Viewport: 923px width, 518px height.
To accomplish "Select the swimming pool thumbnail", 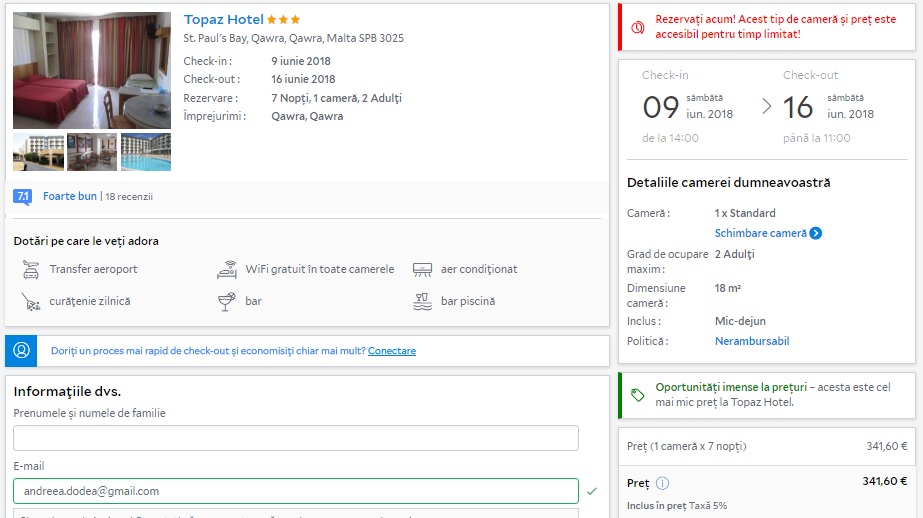I will point(146,152).
